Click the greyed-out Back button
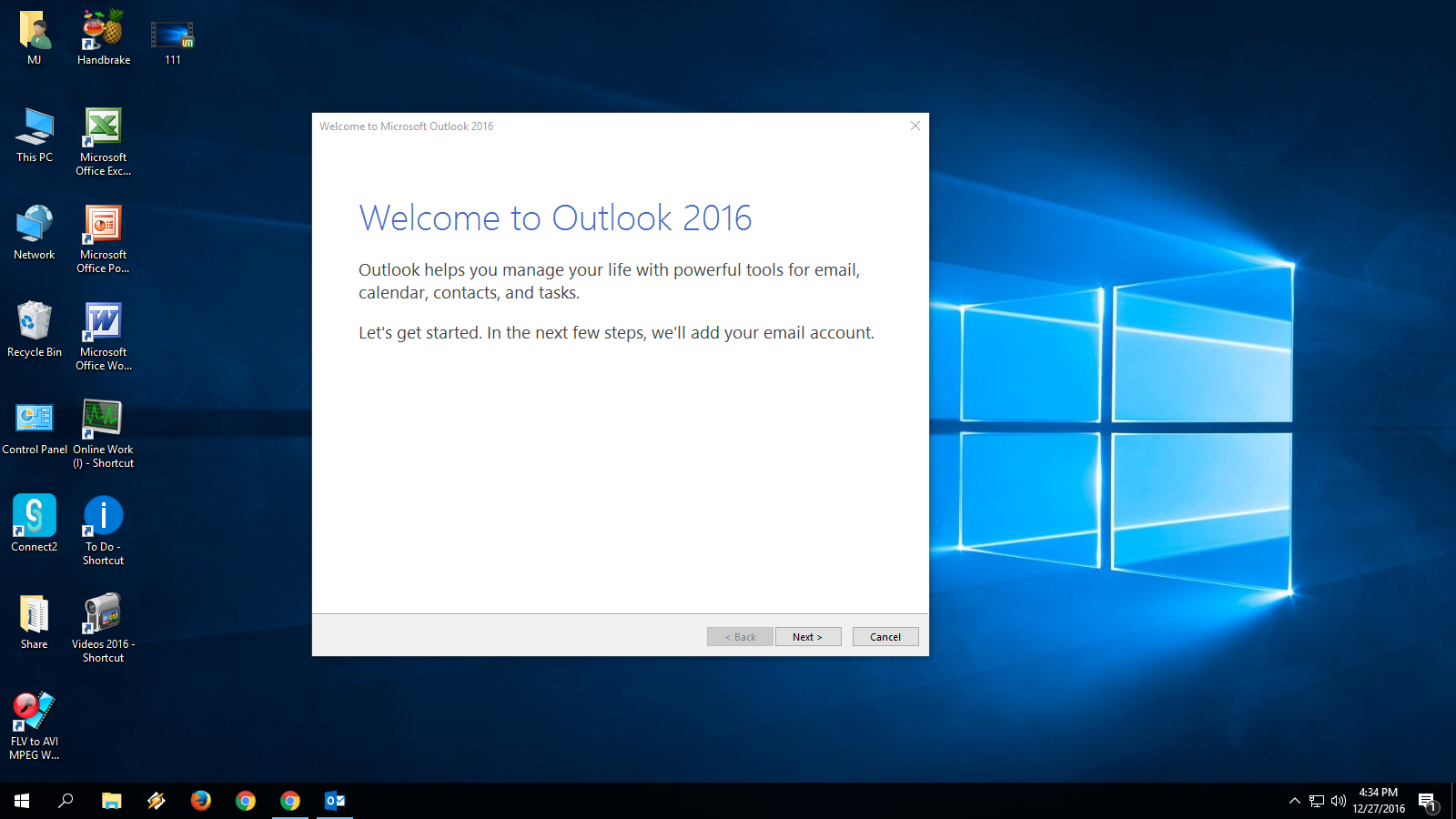This screenshot has height=819, width=1456. click(x=740, y=637)
